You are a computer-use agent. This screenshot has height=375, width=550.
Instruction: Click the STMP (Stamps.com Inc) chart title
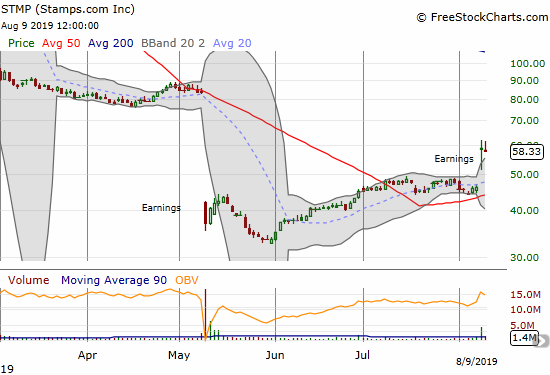pos(68,9)
